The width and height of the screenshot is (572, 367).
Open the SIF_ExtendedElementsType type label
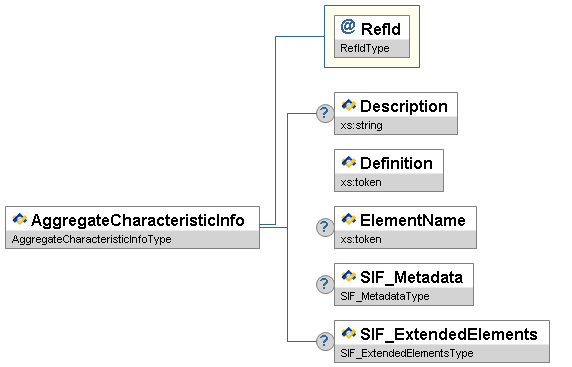tap(406, 353)
